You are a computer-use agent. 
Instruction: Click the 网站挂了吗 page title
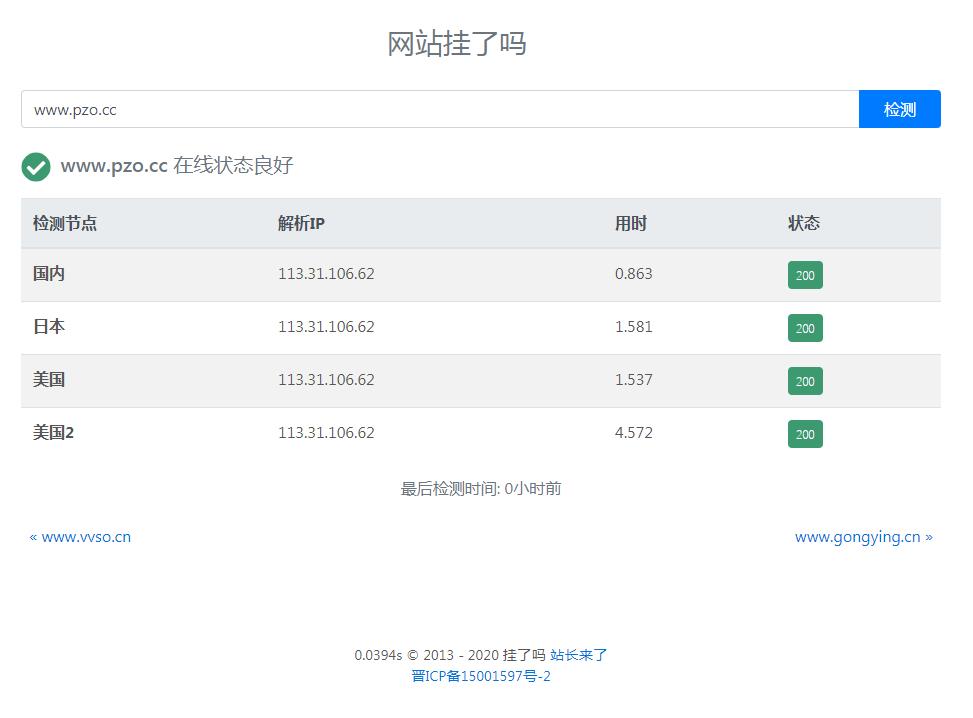(456, 43)
